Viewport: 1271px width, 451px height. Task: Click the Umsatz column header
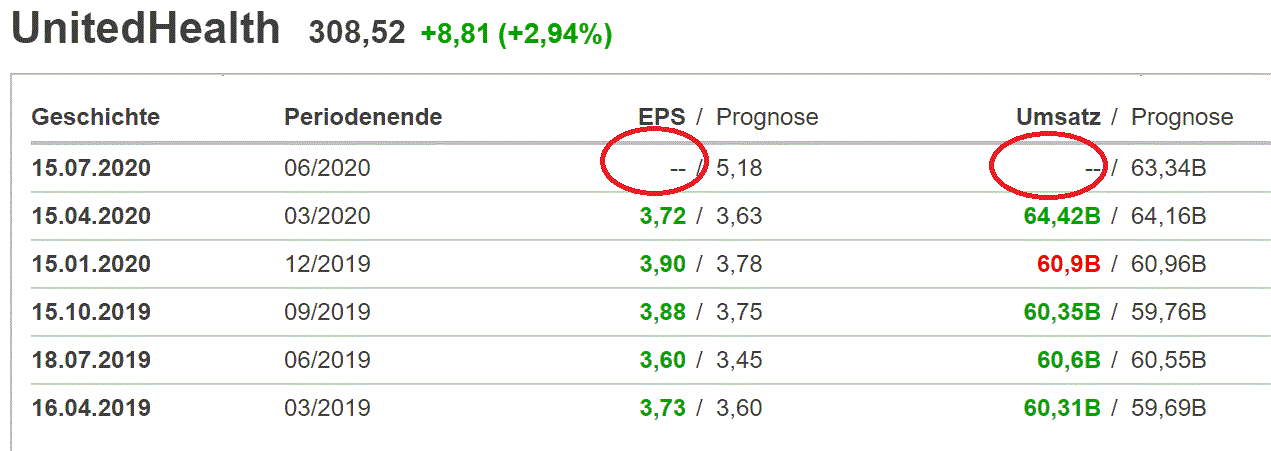(1058, 117)
